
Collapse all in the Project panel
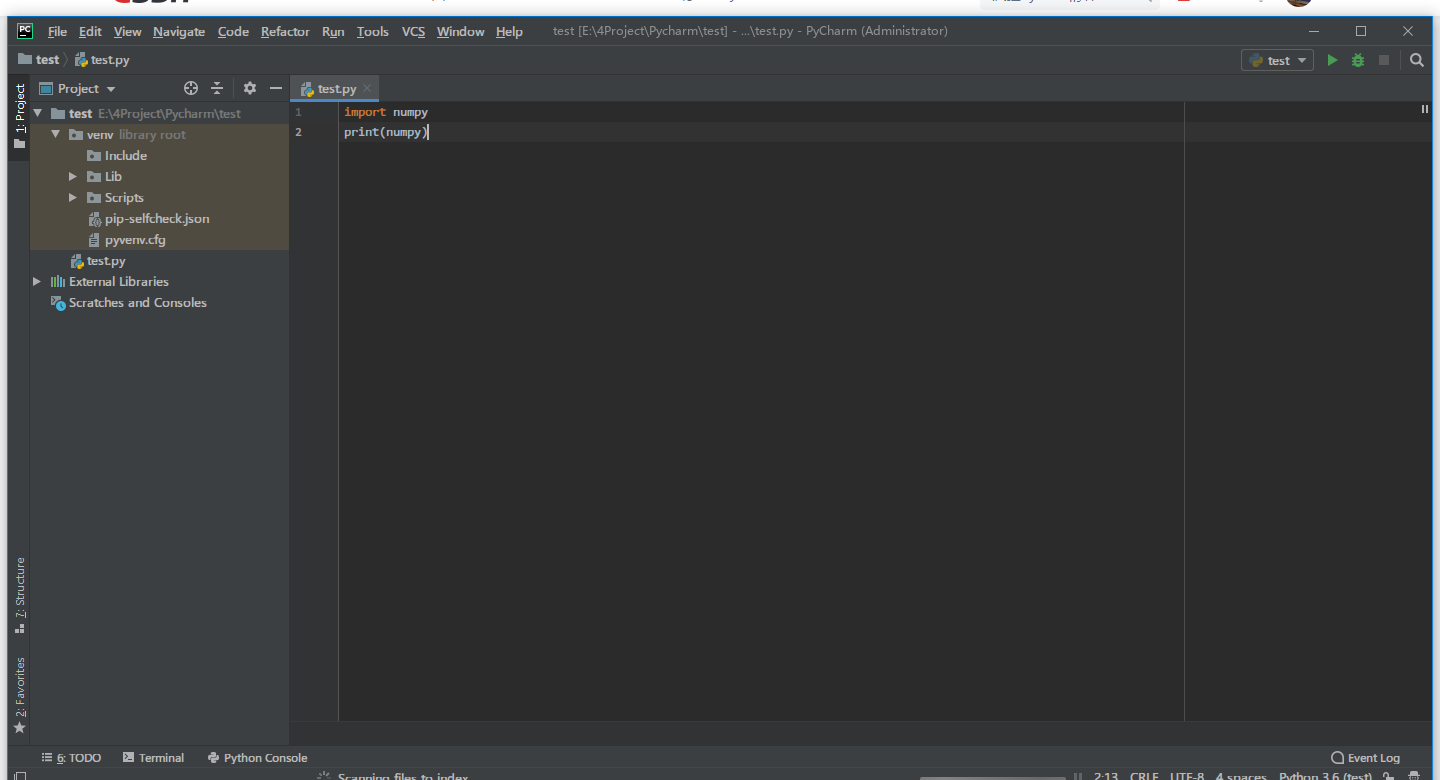[217, 88]
